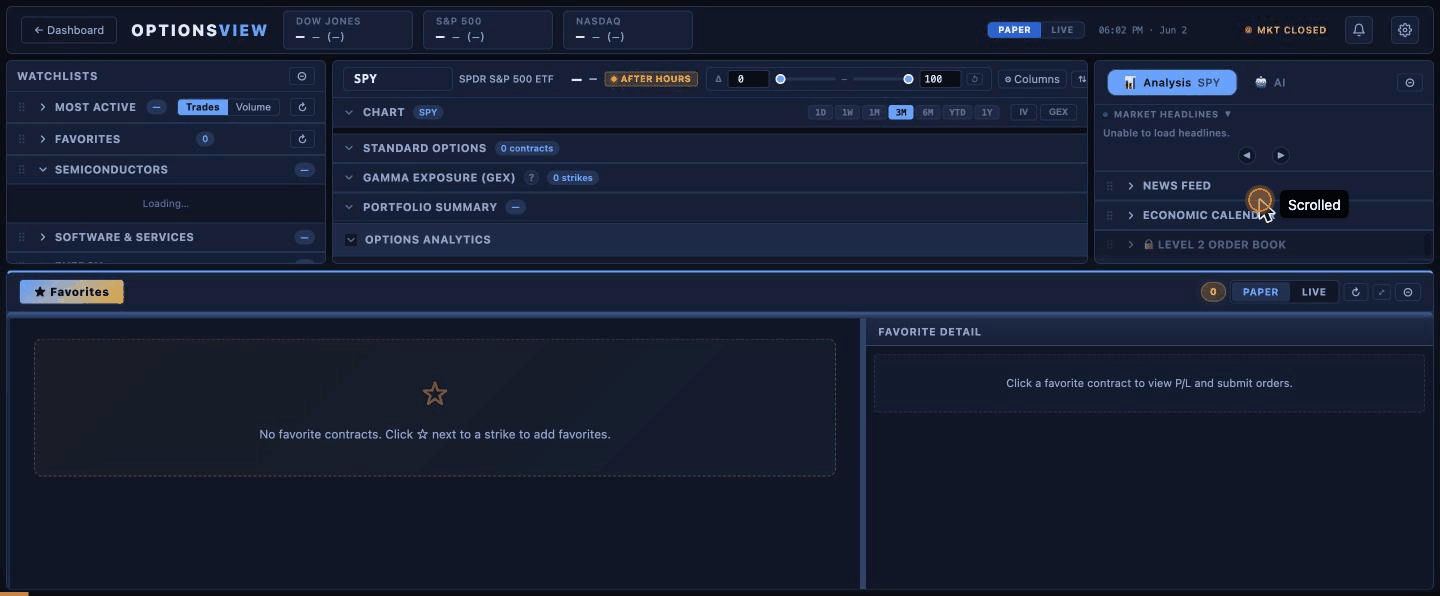Switch the top bar to PAPER mode
Image resolution: width=1440 pixels, height=596 pixels.
pyautogui.click(x=1014, y=30)
